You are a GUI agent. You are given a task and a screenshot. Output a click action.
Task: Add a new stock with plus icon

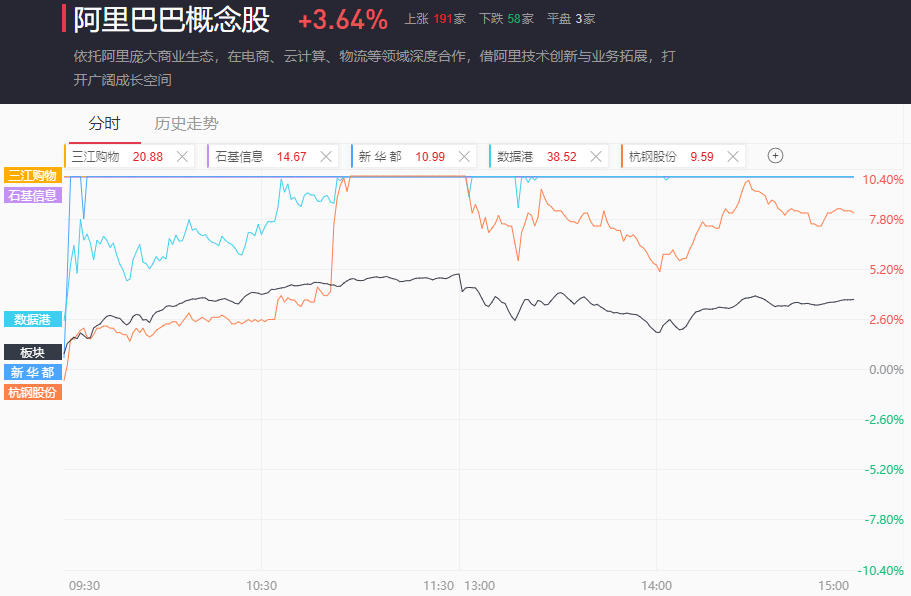(775, 155)
